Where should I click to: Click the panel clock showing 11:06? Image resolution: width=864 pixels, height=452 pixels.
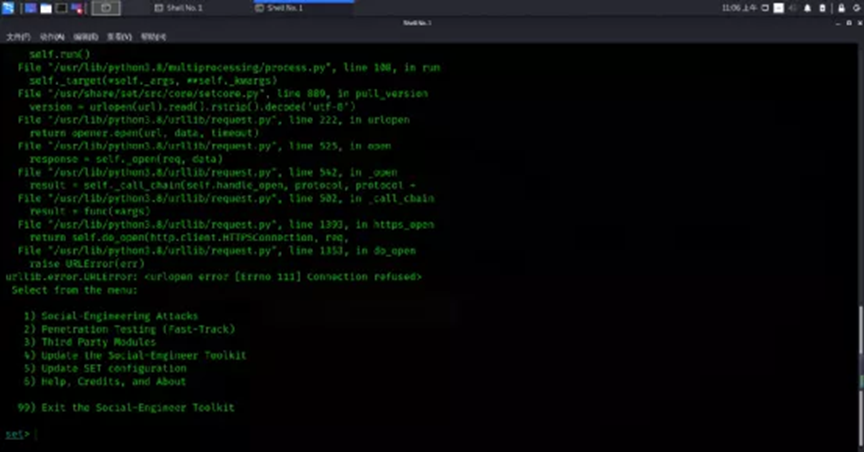click(739, 8)
